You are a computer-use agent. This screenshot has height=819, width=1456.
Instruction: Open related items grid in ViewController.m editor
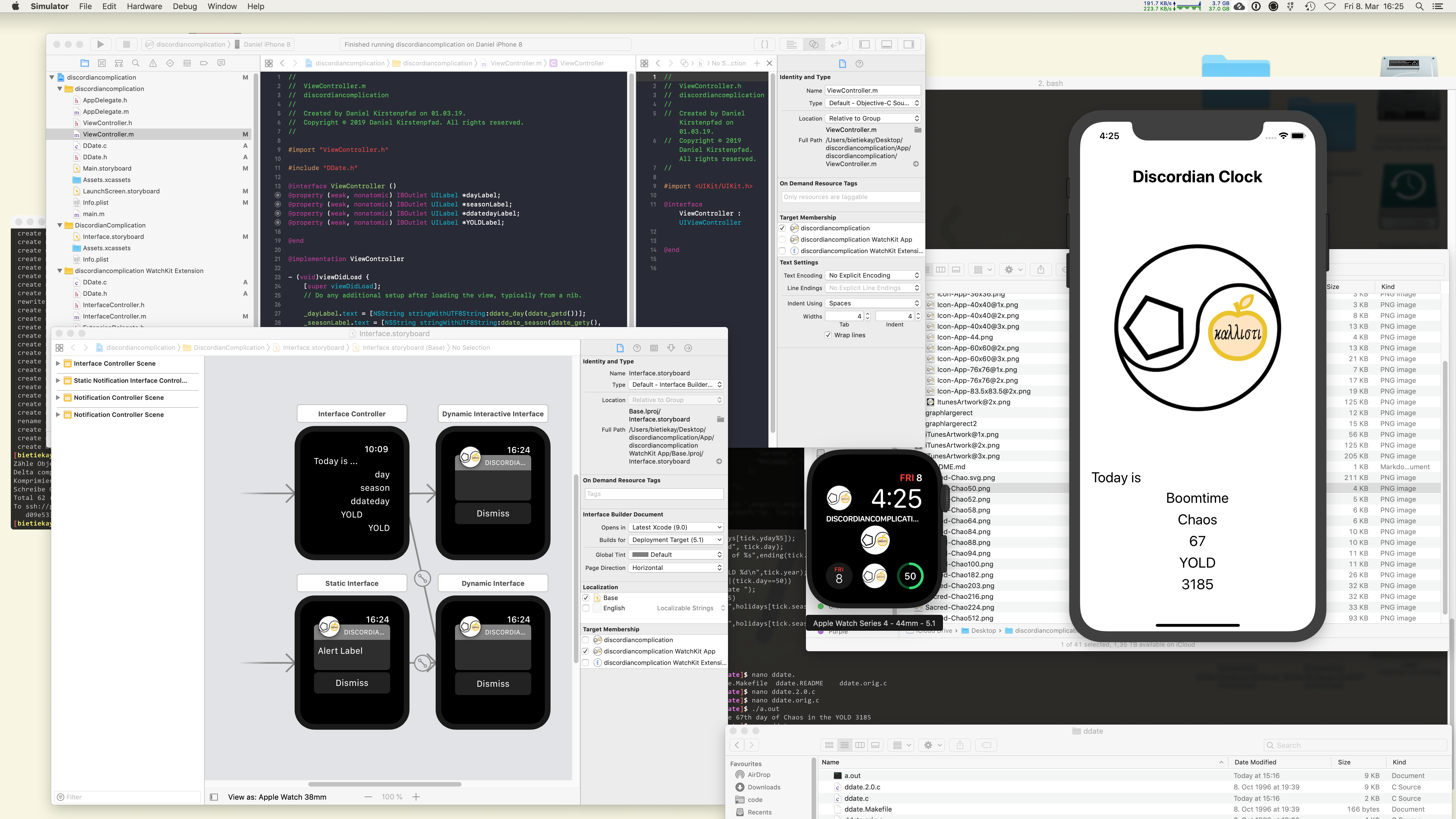268,63
